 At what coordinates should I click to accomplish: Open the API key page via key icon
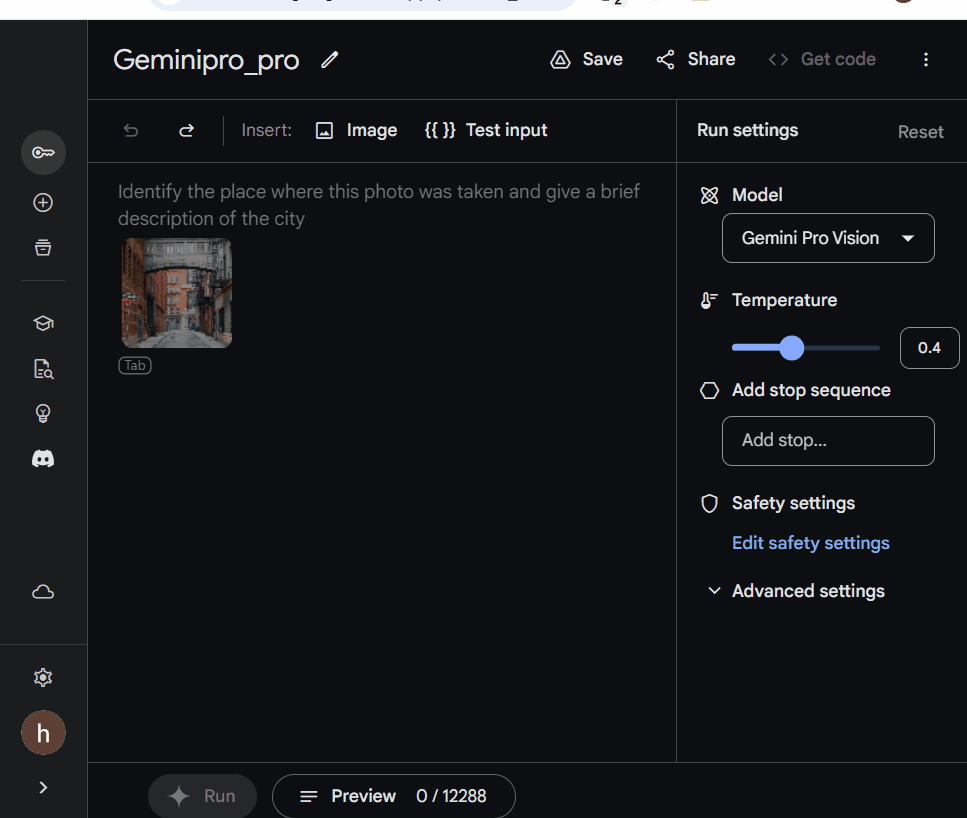click(x=43, y=152)
